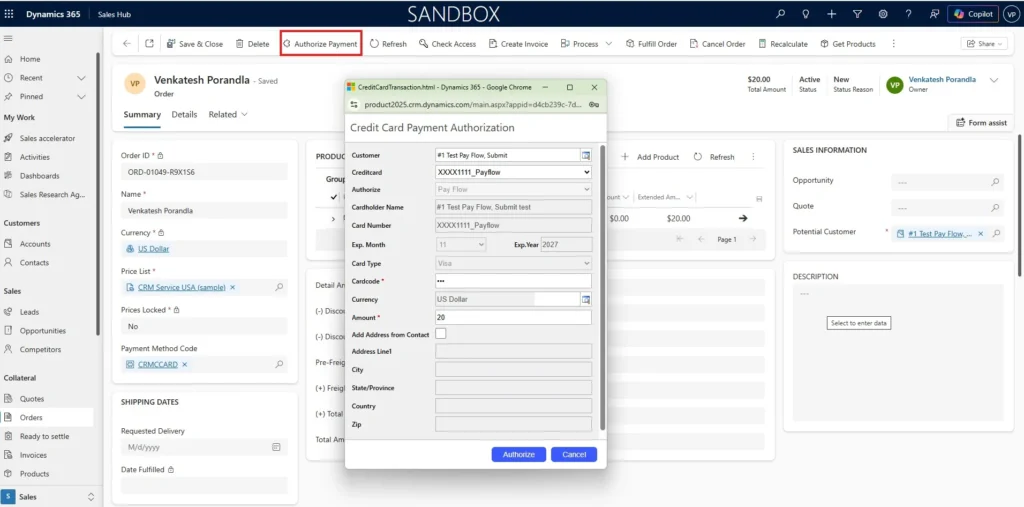Expand header fields chevron beside Owner
The width and height of the screenshot is (1024, 507).
(x=994, y=80)
